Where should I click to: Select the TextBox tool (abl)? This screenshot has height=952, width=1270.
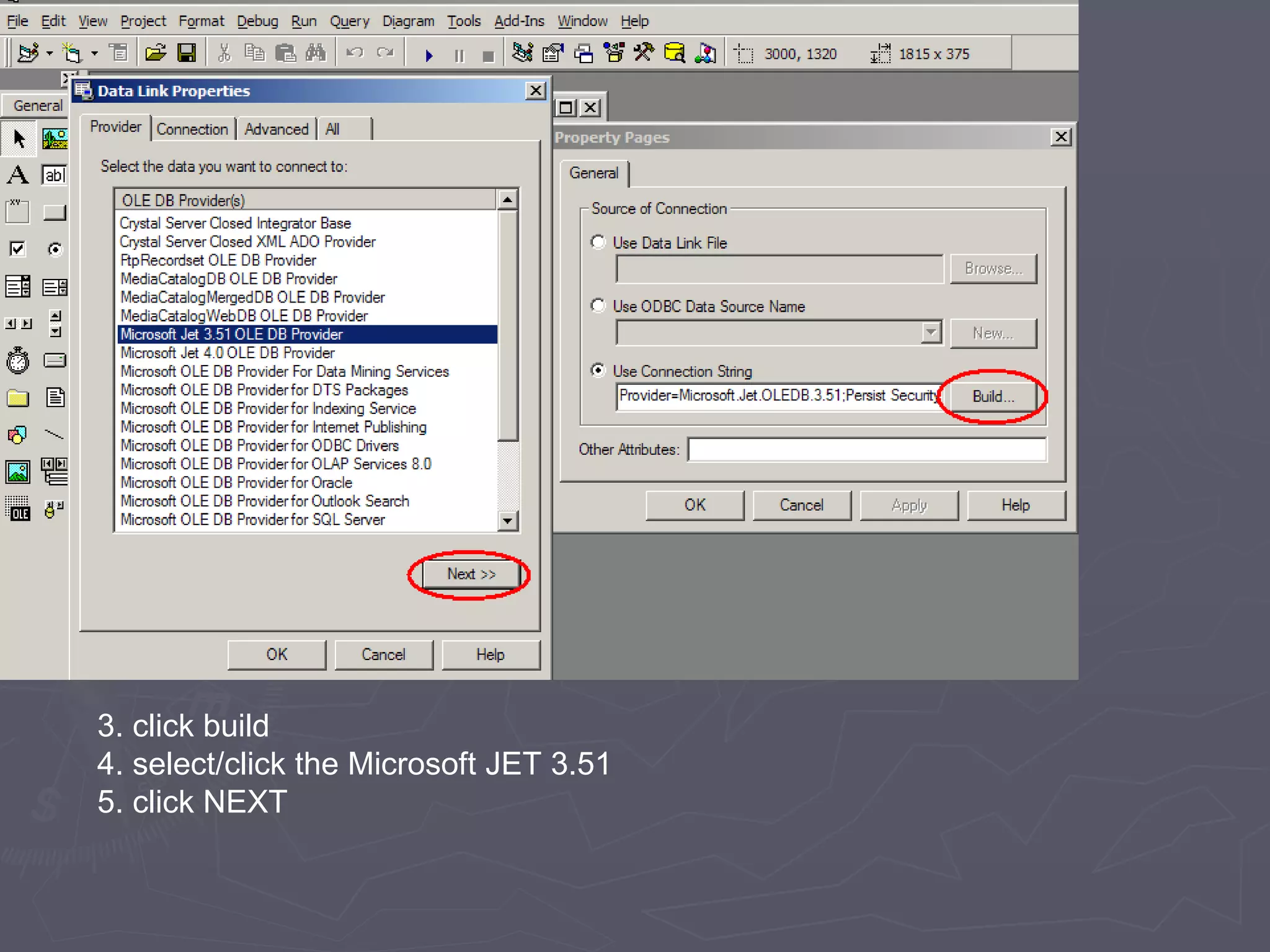pos(55,175)
